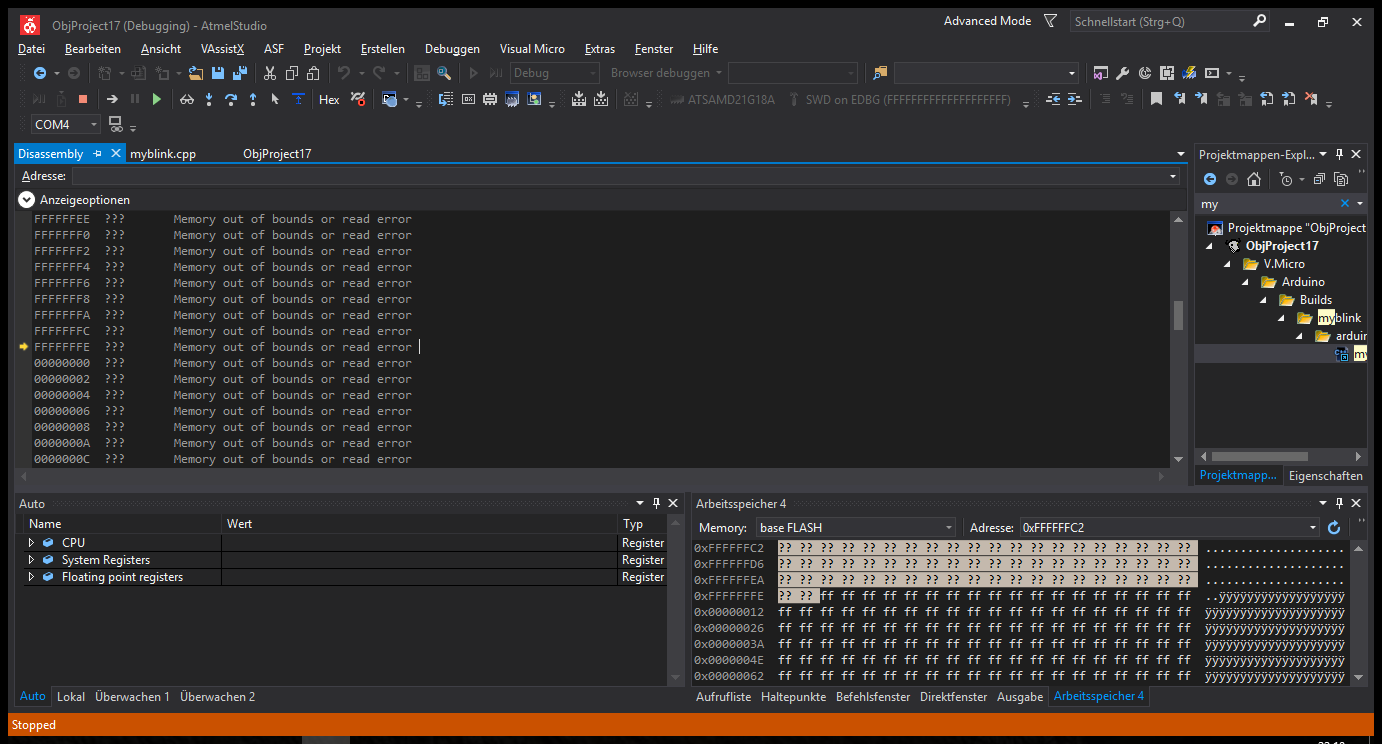The width and height of the screenshot is (1382, 744).
Task: Click the Home icon in Projektmappen-Explorer
Action: [1253, 179]
